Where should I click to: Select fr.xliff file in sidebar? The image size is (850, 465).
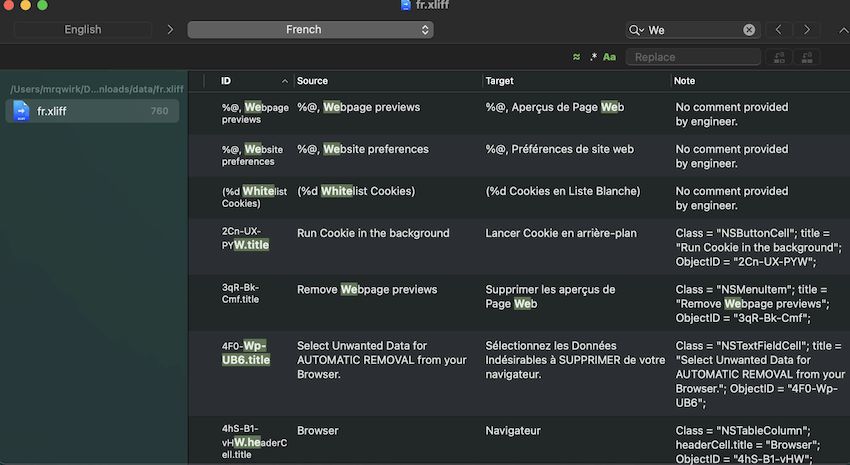(92, 111)
